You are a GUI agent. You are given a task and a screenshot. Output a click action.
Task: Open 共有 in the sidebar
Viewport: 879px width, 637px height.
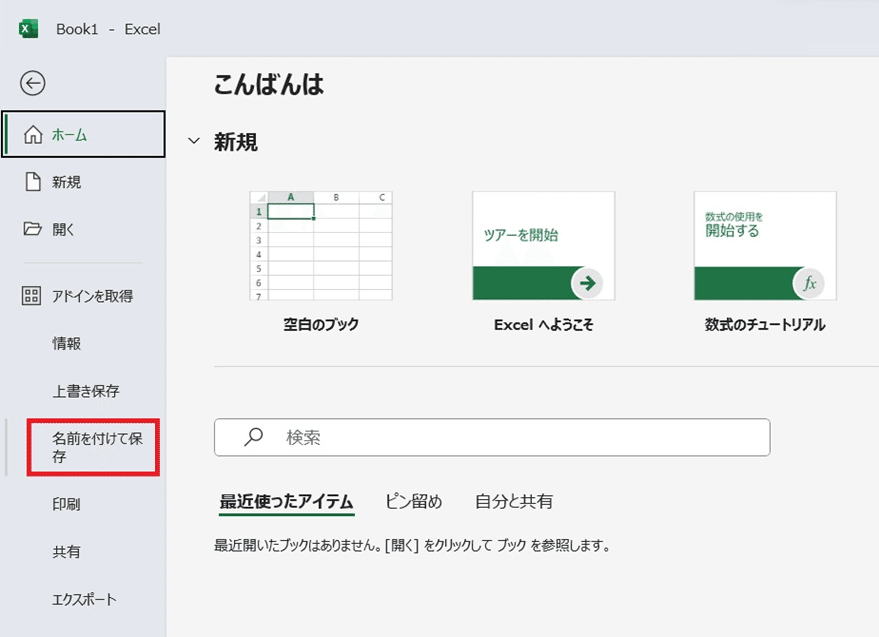tap(66, 552)
